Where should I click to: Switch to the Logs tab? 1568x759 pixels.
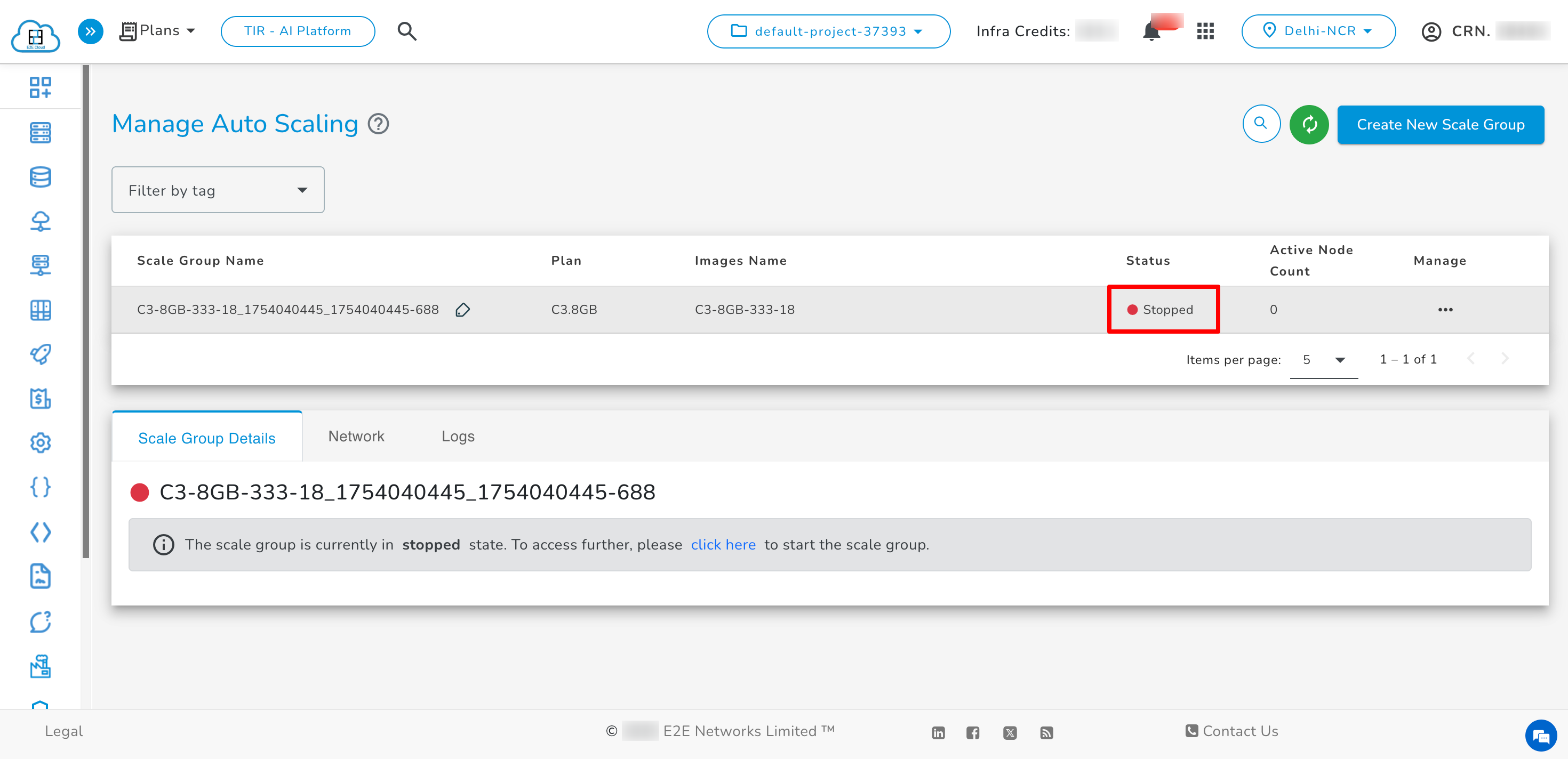click(x=458, y=437)
